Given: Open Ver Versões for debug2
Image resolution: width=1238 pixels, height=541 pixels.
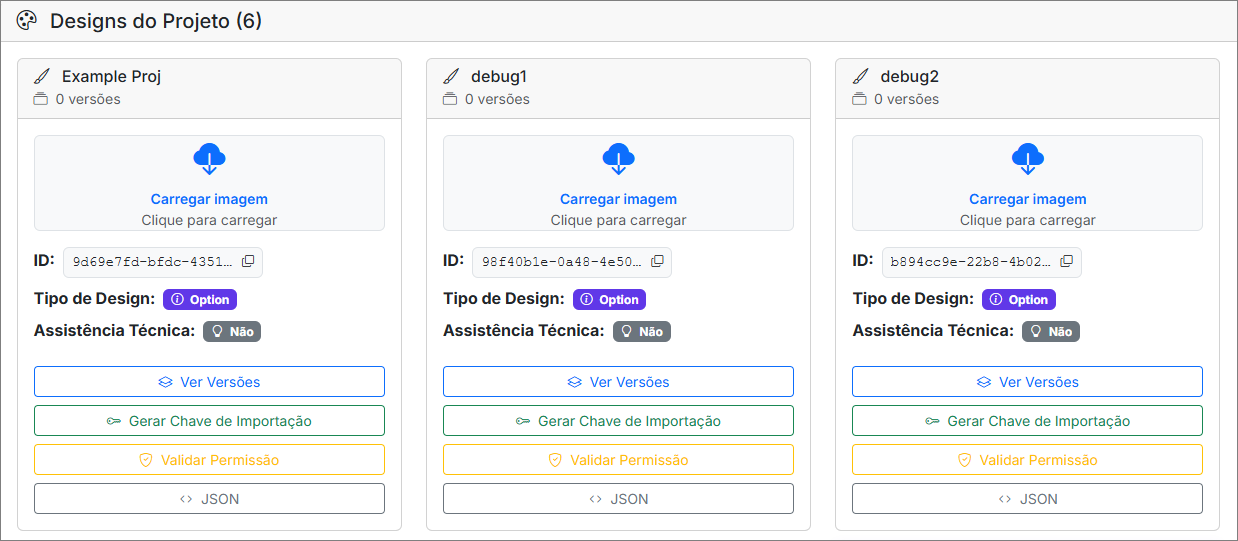Looking at the screenshot, I should [1027, 382].
